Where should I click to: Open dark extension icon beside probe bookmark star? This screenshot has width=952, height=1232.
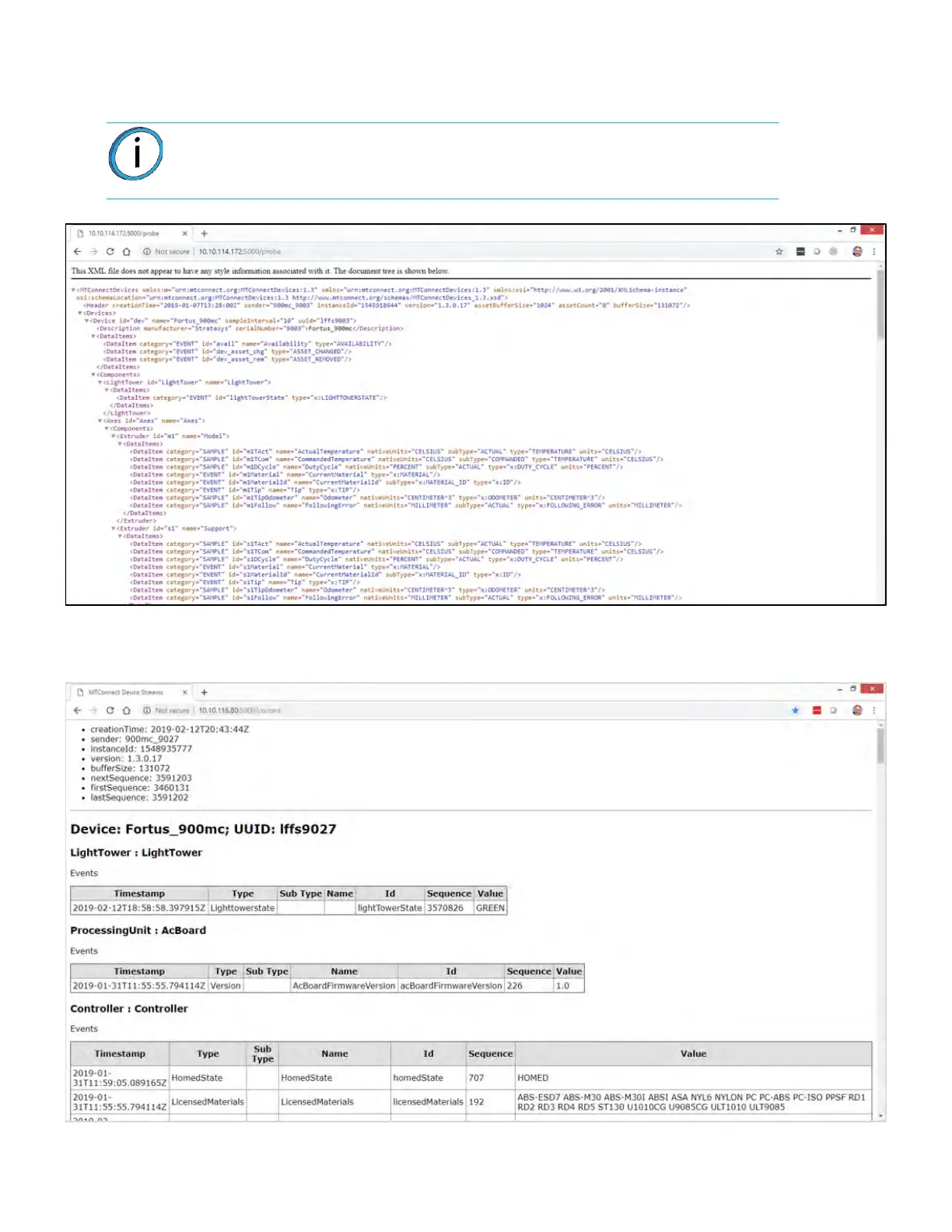800,252
